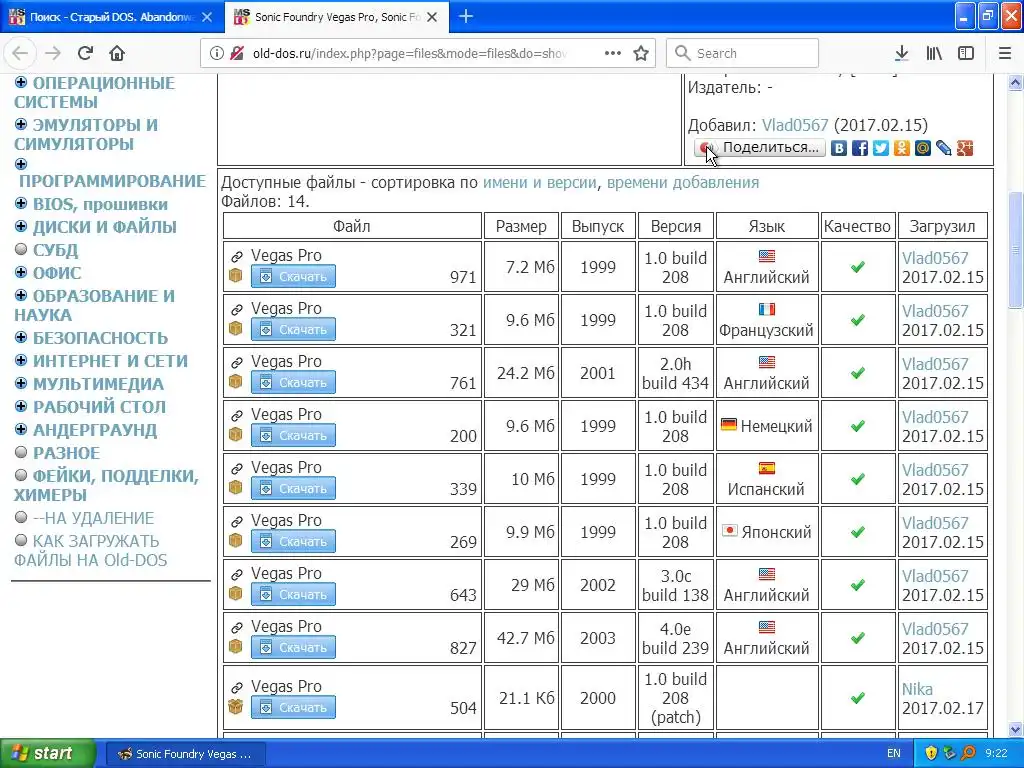Image resolution: width=1024 pixels, height=768 pixels.
Task: Click Spanish flag in Испанский row
Action: click(767, 468)
